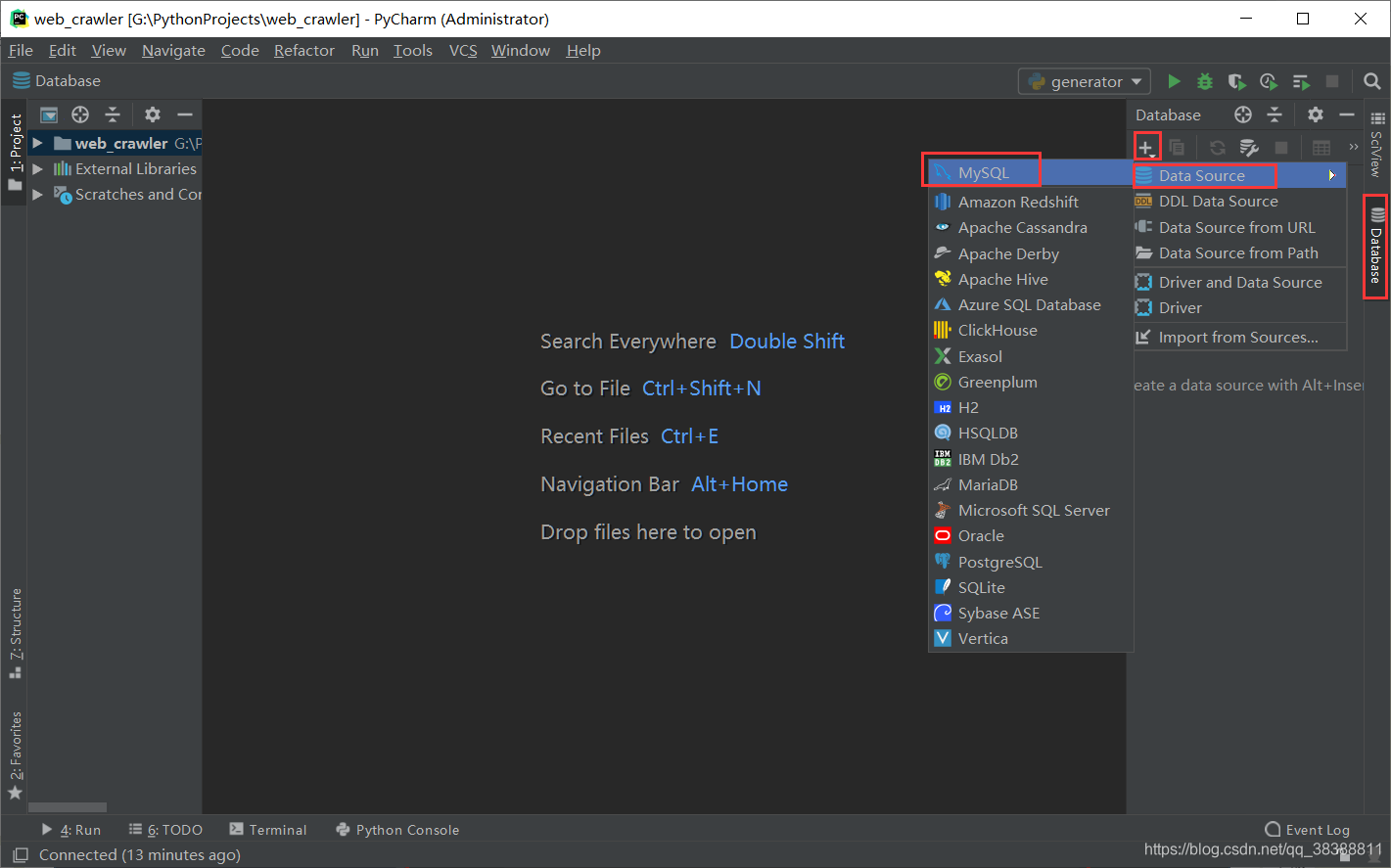This screenshot has width=1391, height=868.
Task: Click the plus New icon in Database panel
Action: click(x=1146, y=147)
